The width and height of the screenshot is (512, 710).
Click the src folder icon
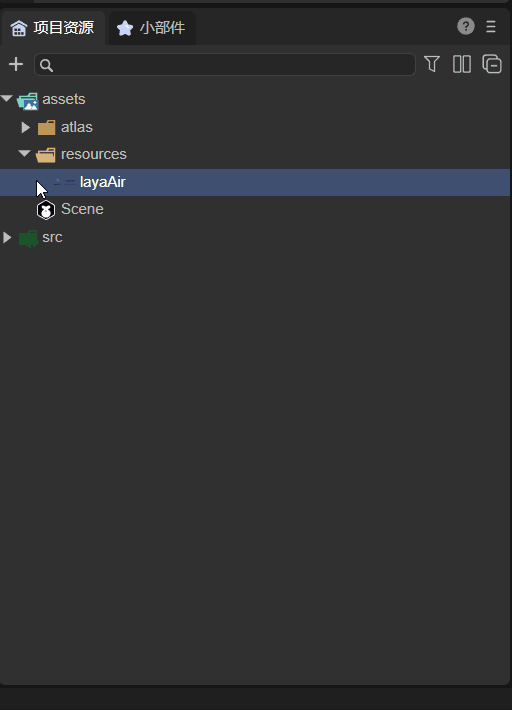[x=28, y=238]
